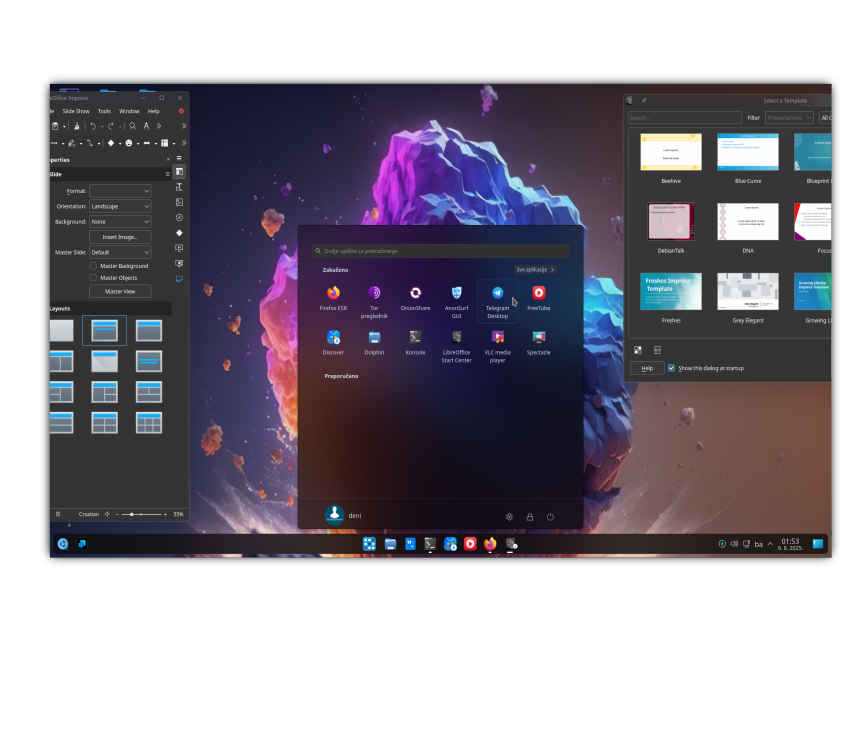Viewport: 862px width, 756px height.
Task: Open FreeTube in the launcher
Action: pos(539,298)
